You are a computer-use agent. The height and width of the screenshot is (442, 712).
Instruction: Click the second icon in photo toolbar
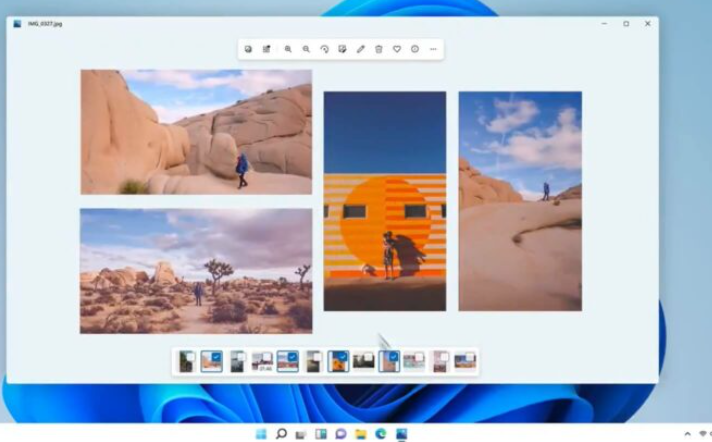(267, 49)
